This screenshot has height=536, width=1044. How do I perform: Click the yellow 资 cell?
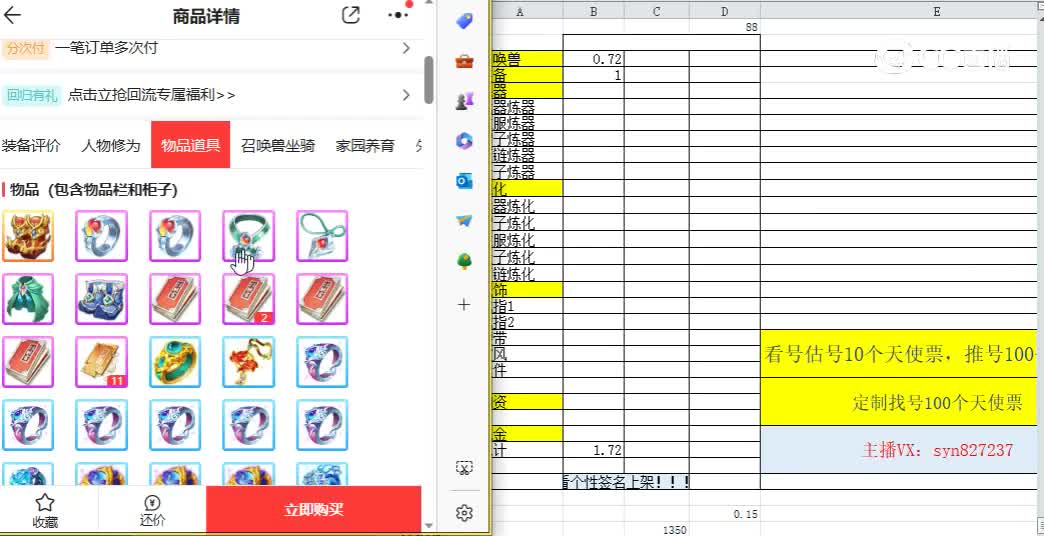[527, 402]
